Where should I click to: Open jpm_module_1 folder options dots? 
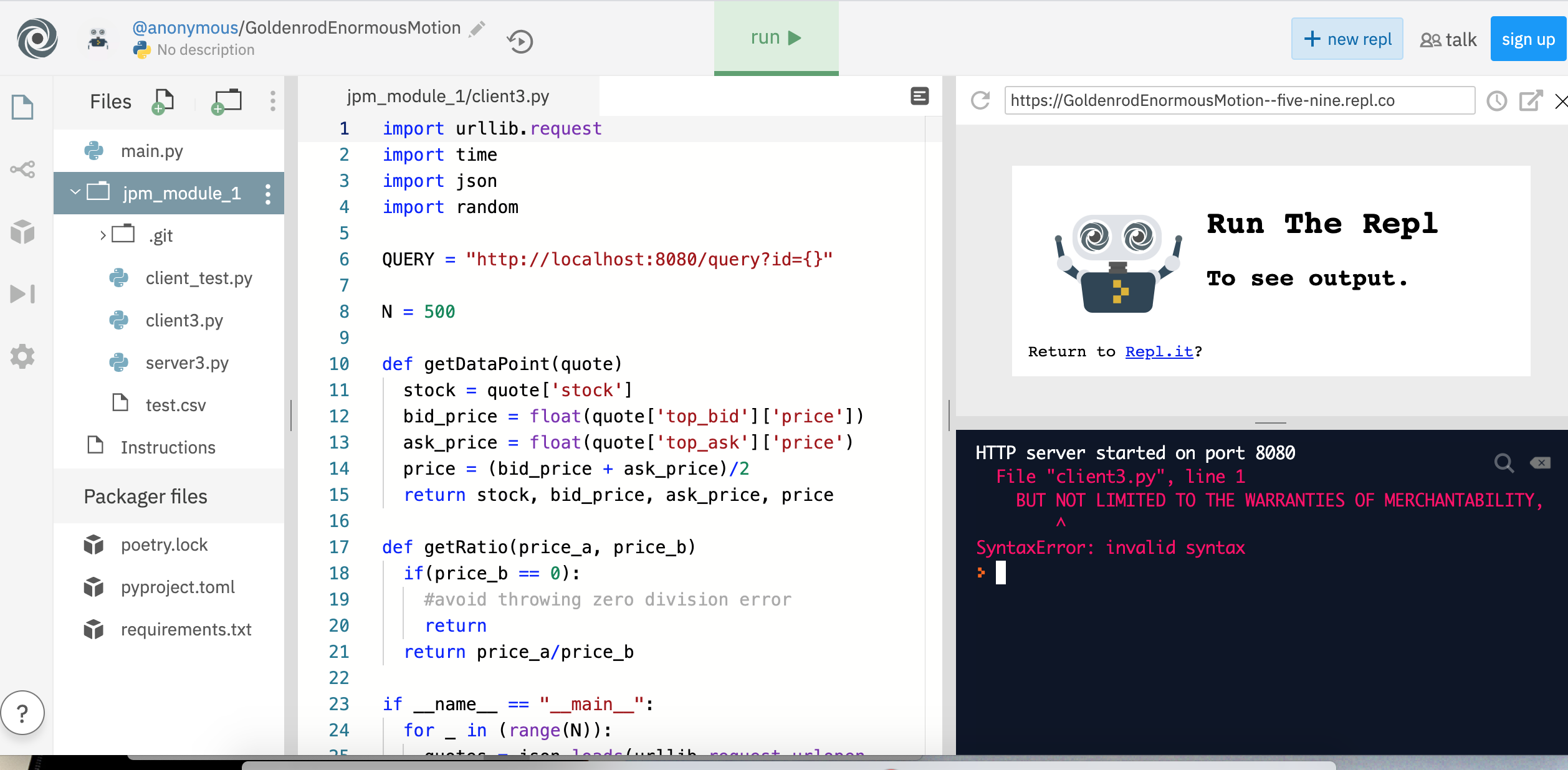268,194
